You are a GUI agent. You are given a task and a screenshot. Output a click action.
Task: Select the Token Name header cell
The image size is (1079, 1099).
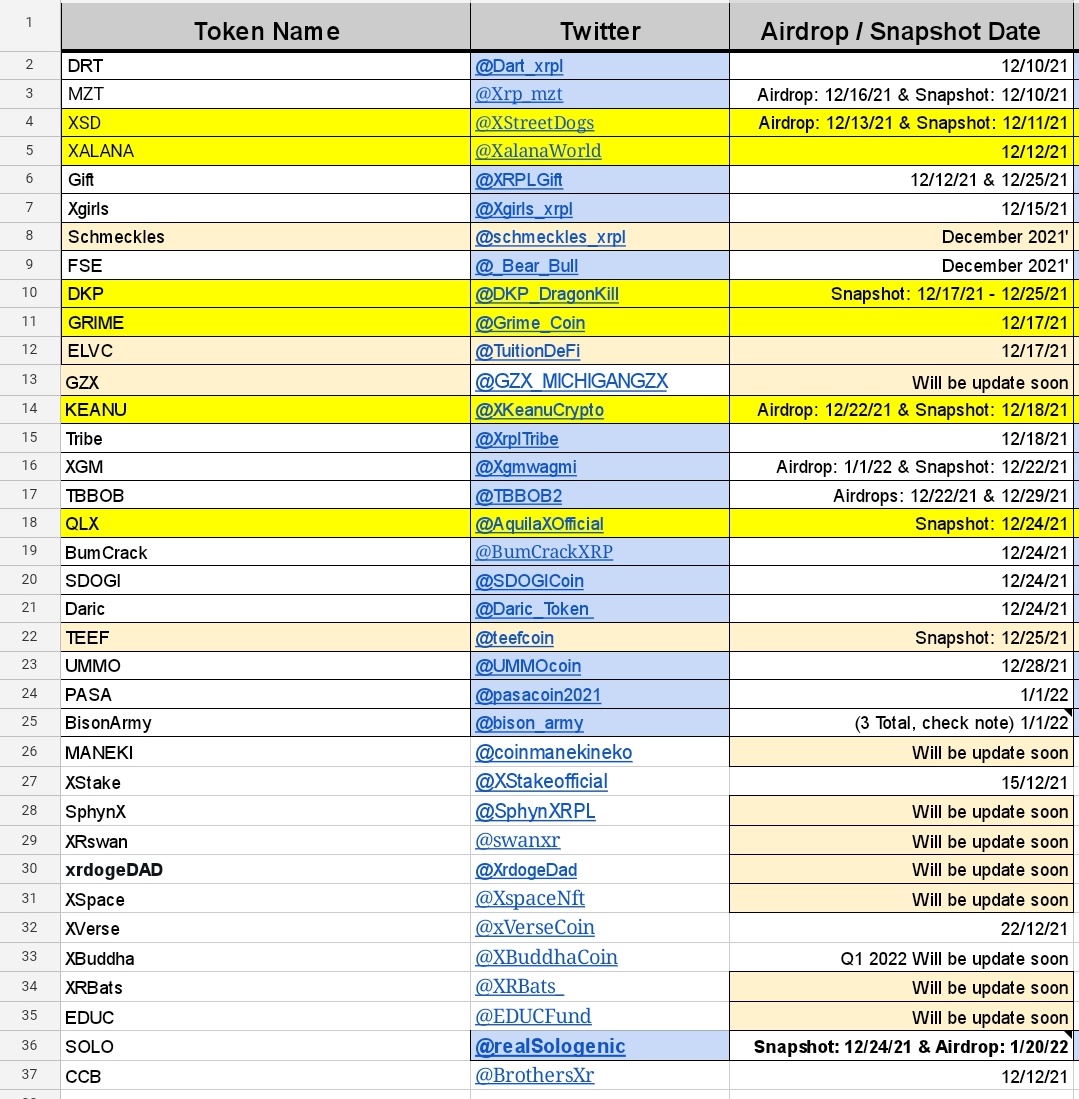(x=266, y=28)
